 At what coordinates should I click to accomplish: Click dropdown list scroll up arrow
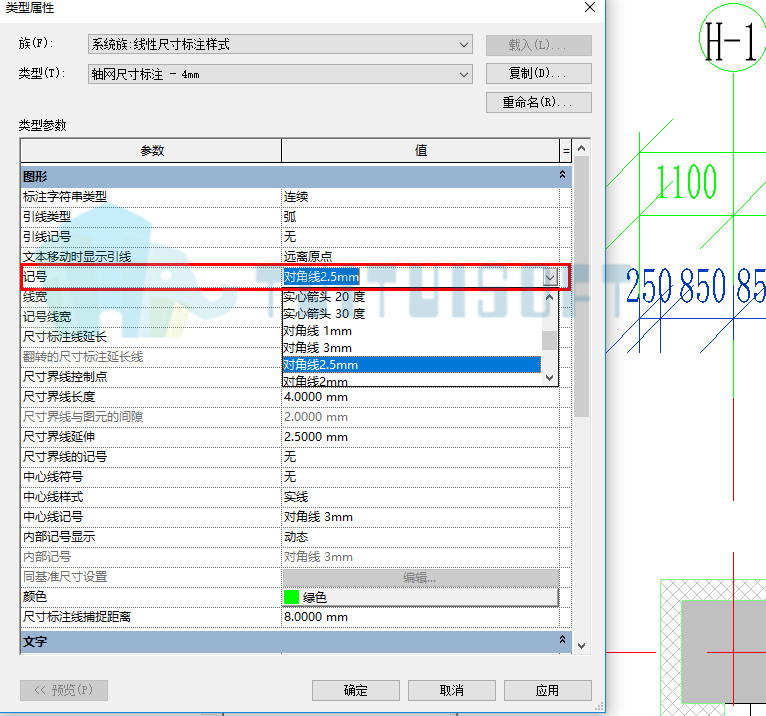click(x=550, y=297)
